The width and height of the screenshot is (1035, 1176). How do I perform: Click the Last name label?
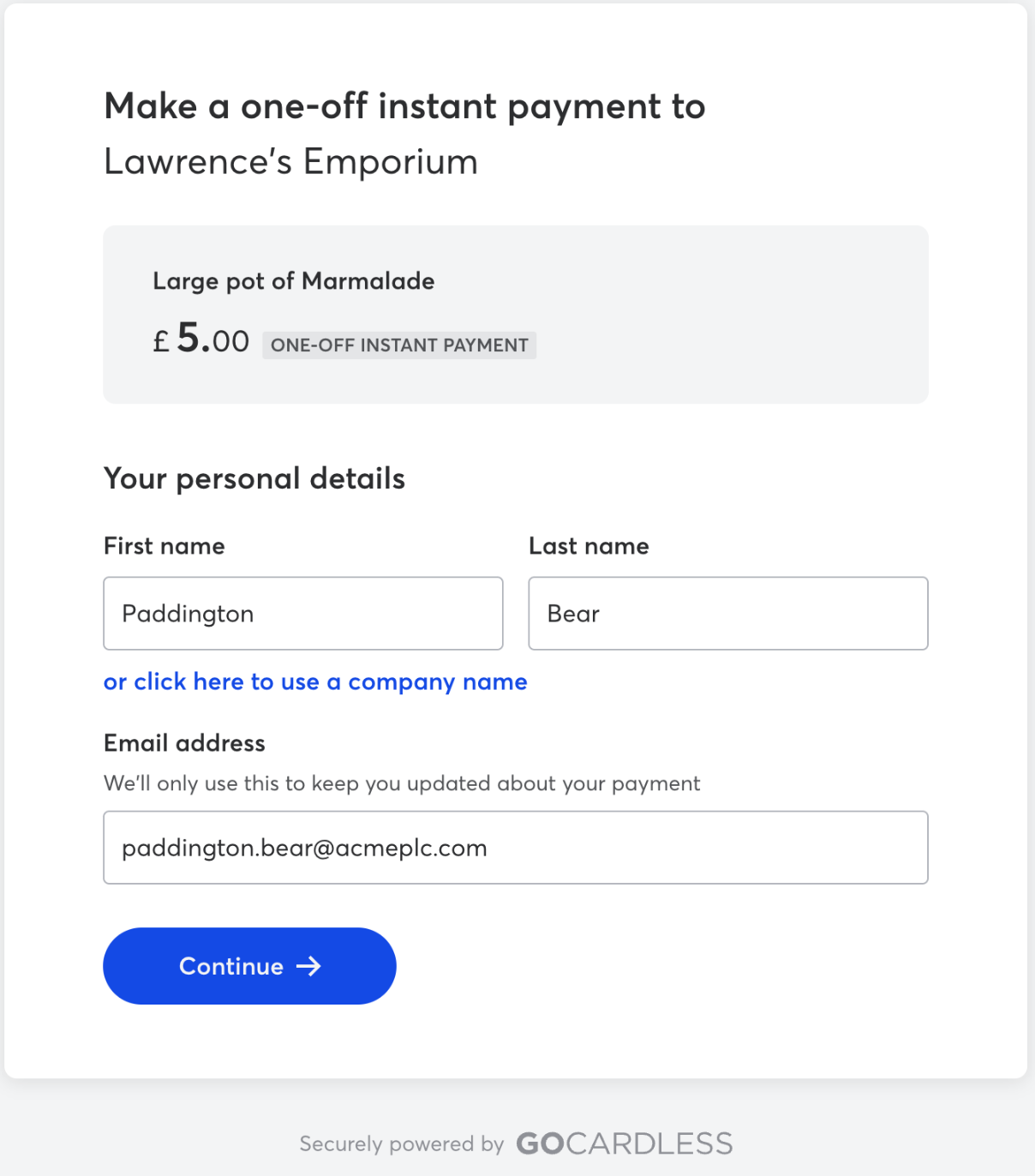pos(589,546)
